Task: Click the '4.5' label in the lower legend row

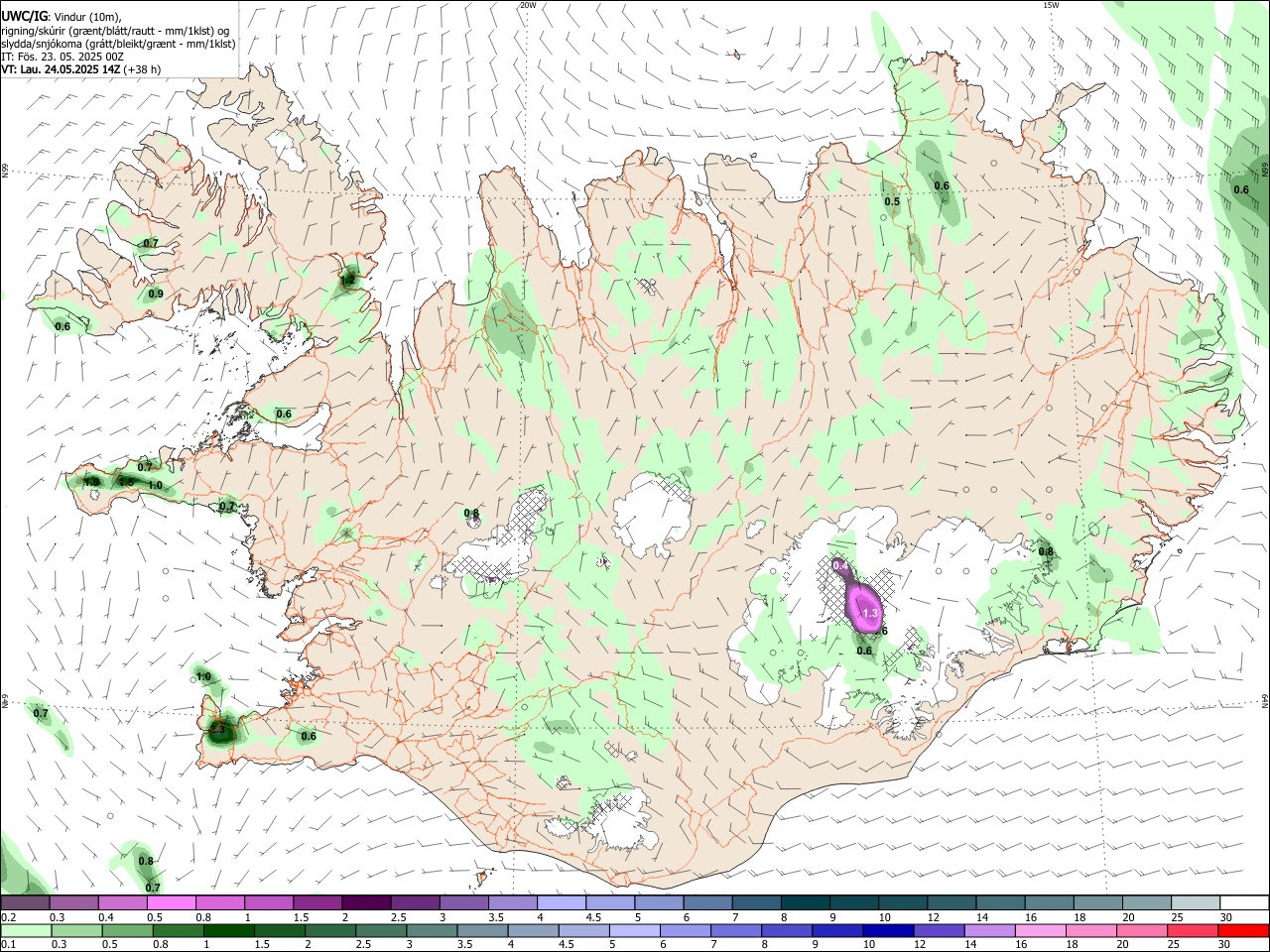Action: coord(567,945)
